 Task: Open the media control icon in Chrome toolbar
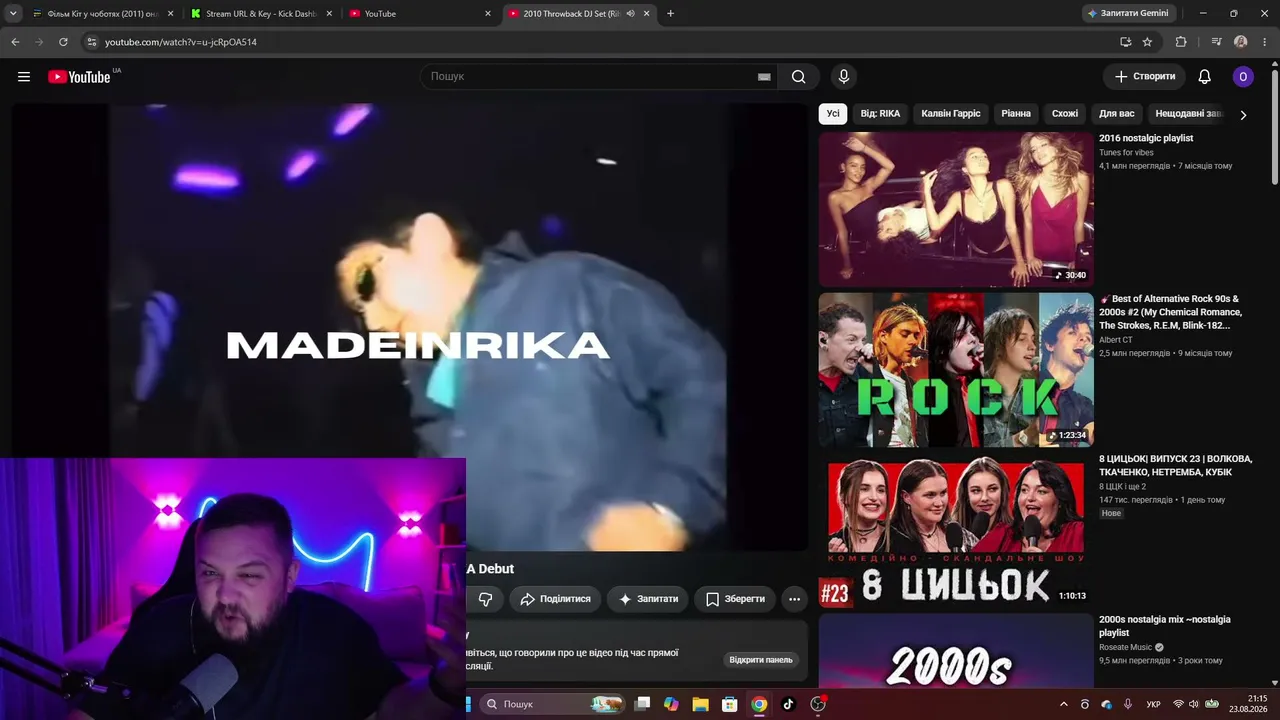click(1216, 42)
